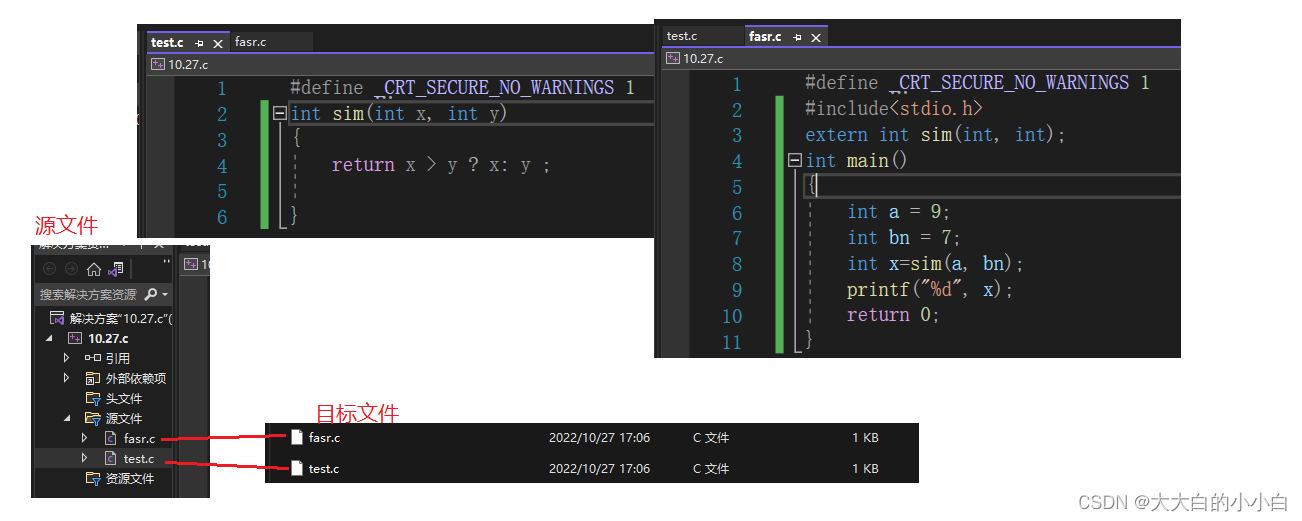Close the fasr.c tab in right editor

click(x=816, y=37)
